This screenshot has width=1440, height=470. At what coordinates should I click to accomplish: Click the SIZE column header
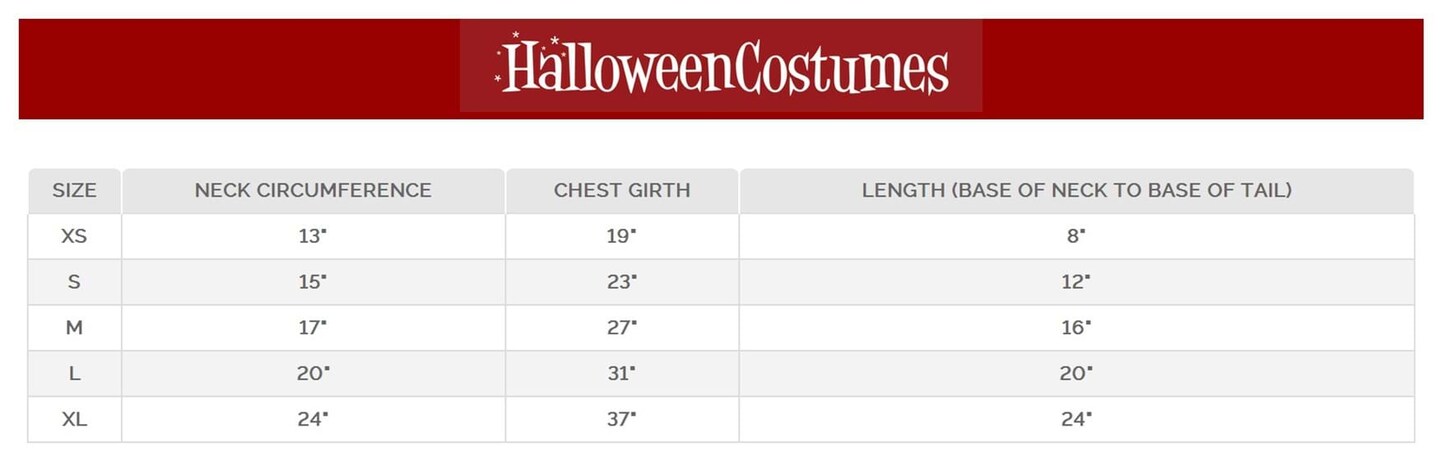pyautogui.click(x=74, y=190)
